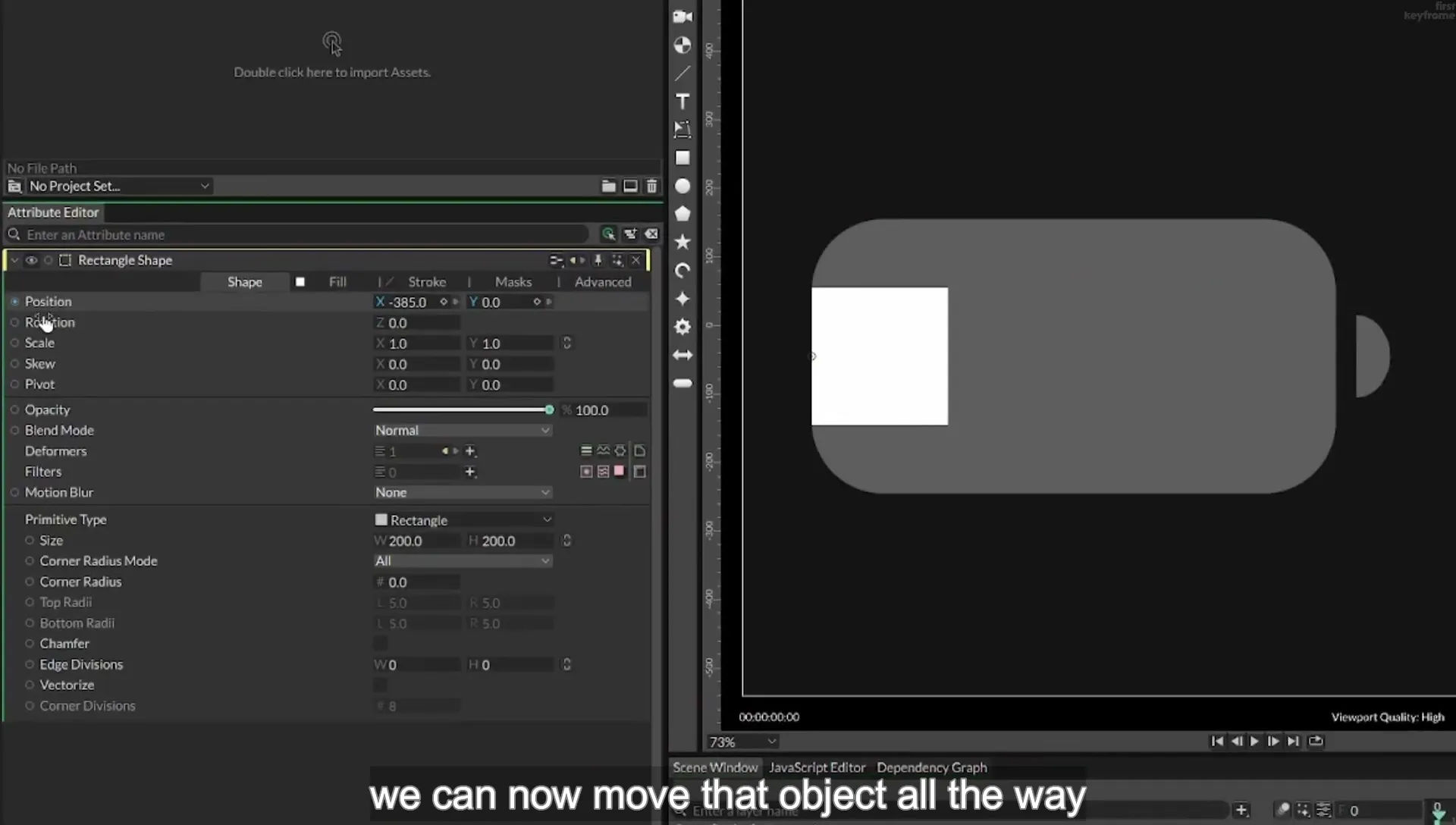Open the Motion Blur None dropdown

(x=462, y=492)
